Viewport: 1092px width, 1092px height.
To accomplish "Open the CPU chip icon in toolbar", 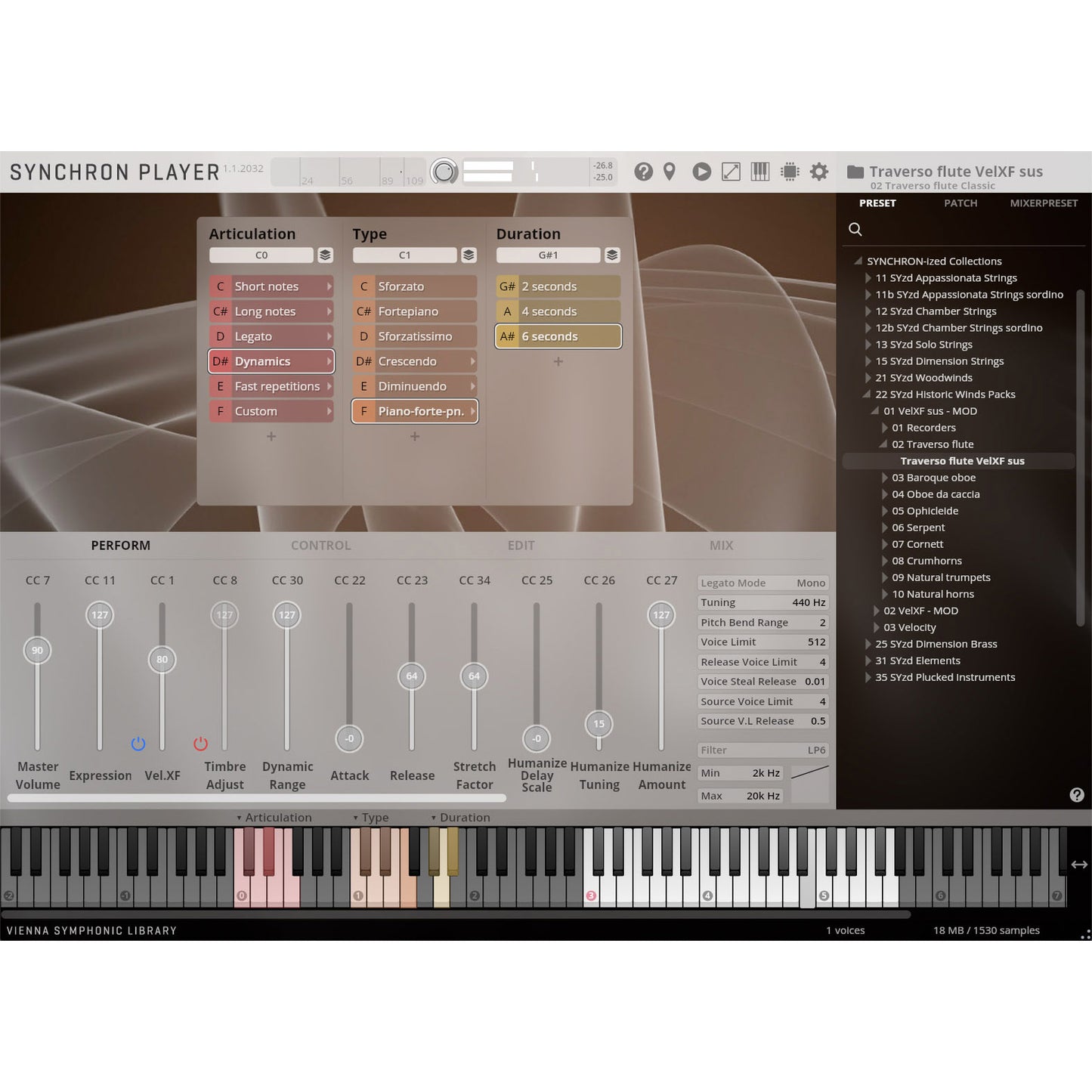I will point(790,172).
